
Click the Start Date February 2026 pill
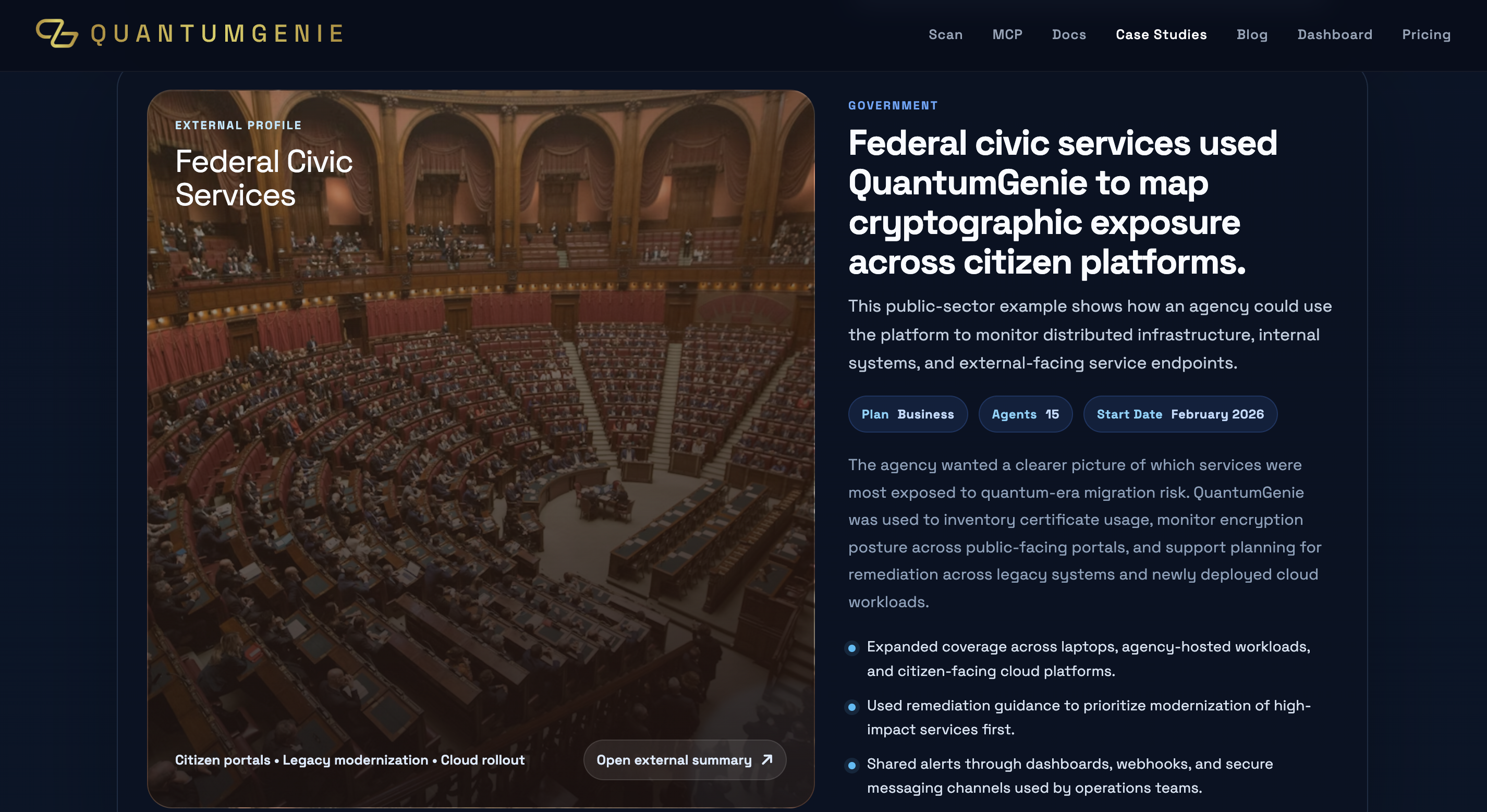(x=1180, y=414)
